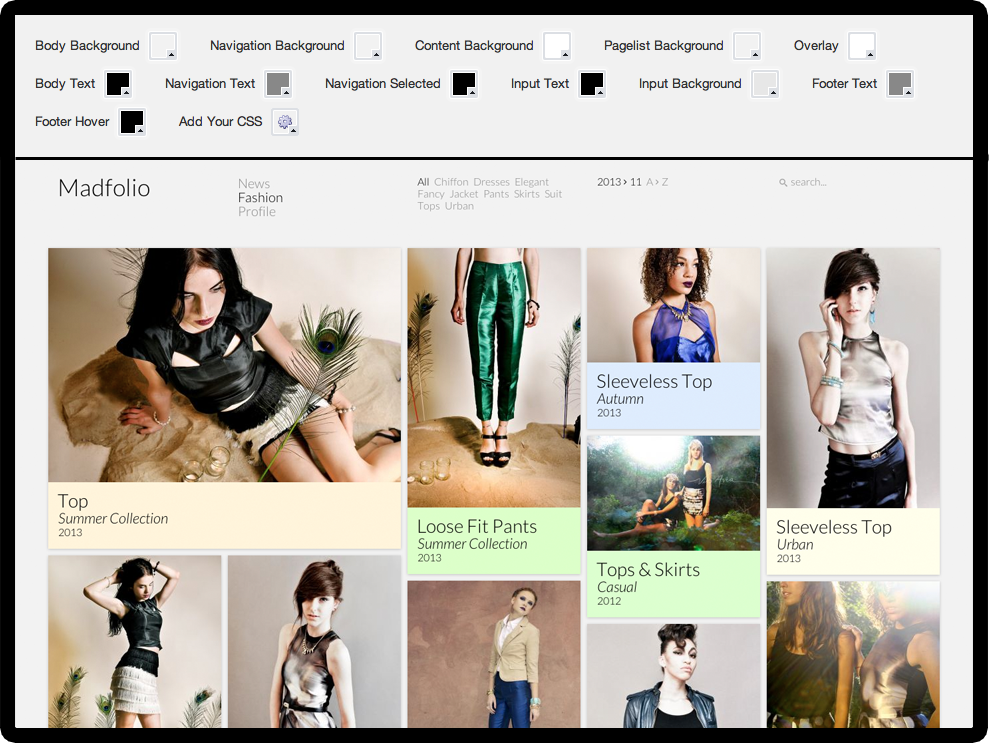Go to the News navigation item

click(254, 184)
